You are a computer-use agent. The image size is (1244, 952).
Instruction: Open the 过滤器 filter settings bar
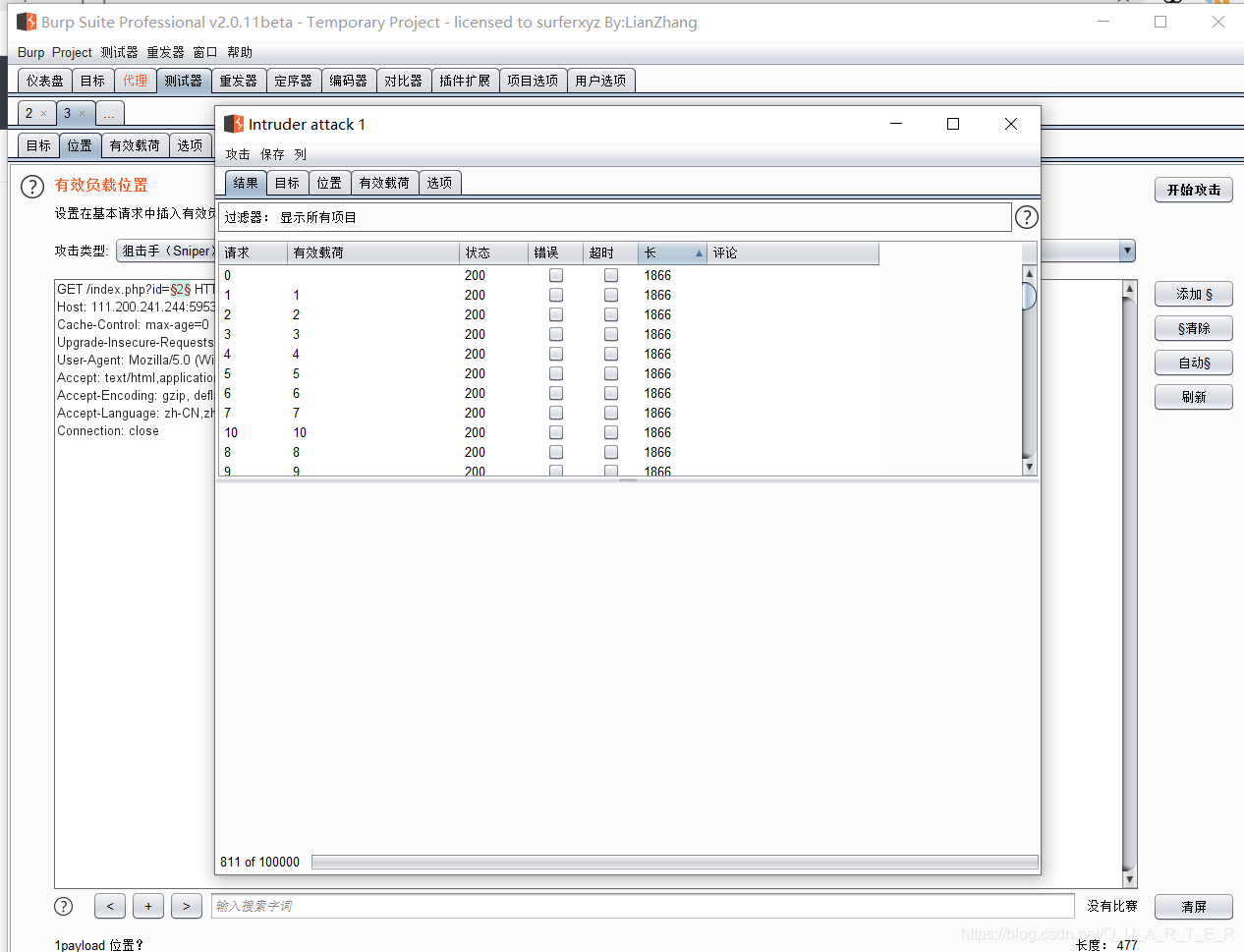614,217
